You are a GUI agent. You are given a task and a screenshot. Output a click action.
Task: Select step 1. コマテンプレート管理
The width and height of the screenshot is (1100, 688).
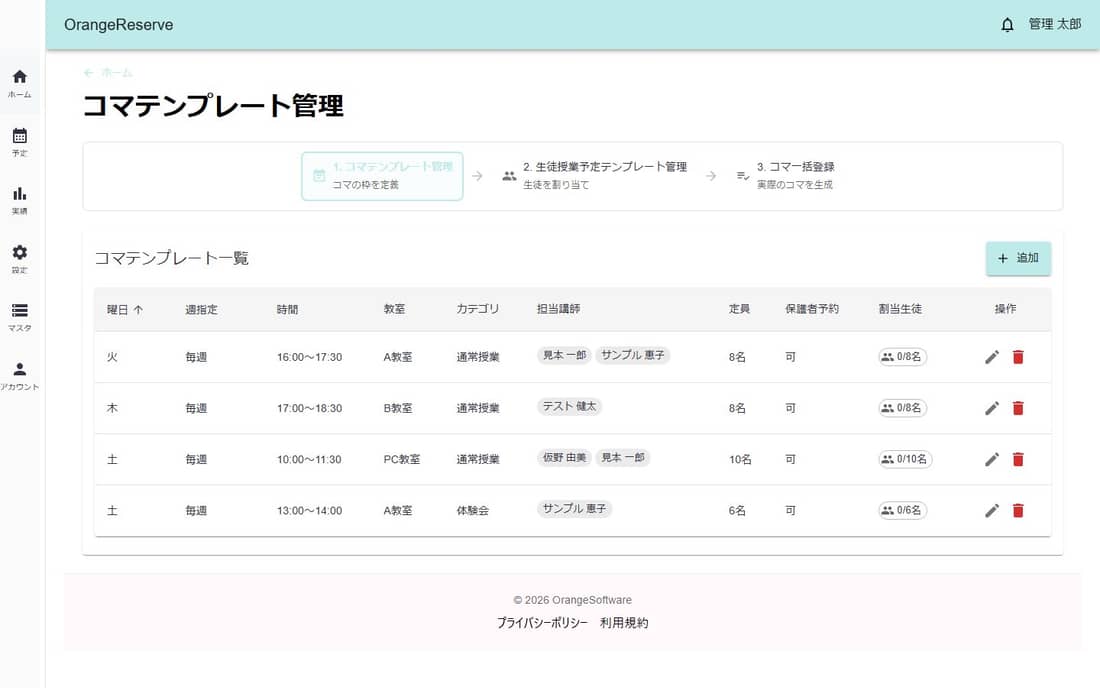point(382,176)
